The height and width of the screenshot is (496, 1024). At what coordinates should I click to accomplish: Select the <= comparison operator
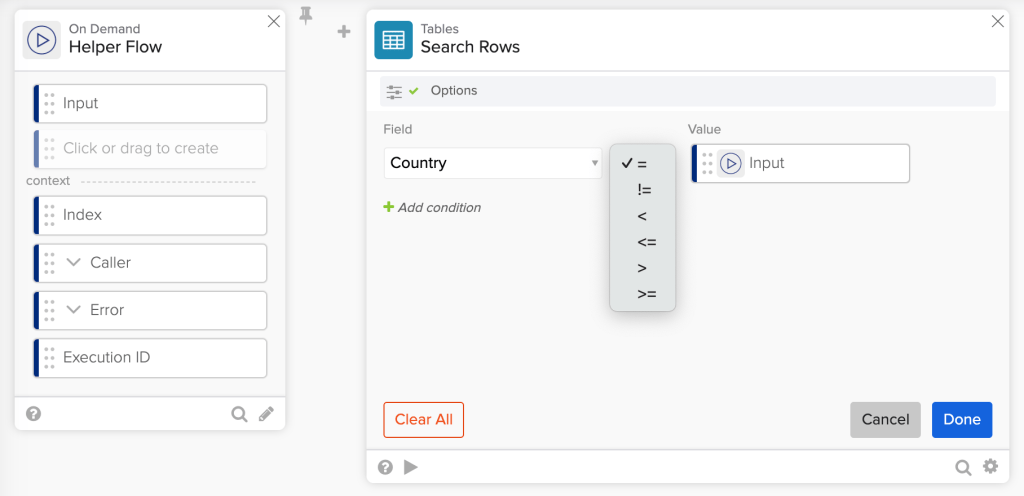tap(646, 242)
